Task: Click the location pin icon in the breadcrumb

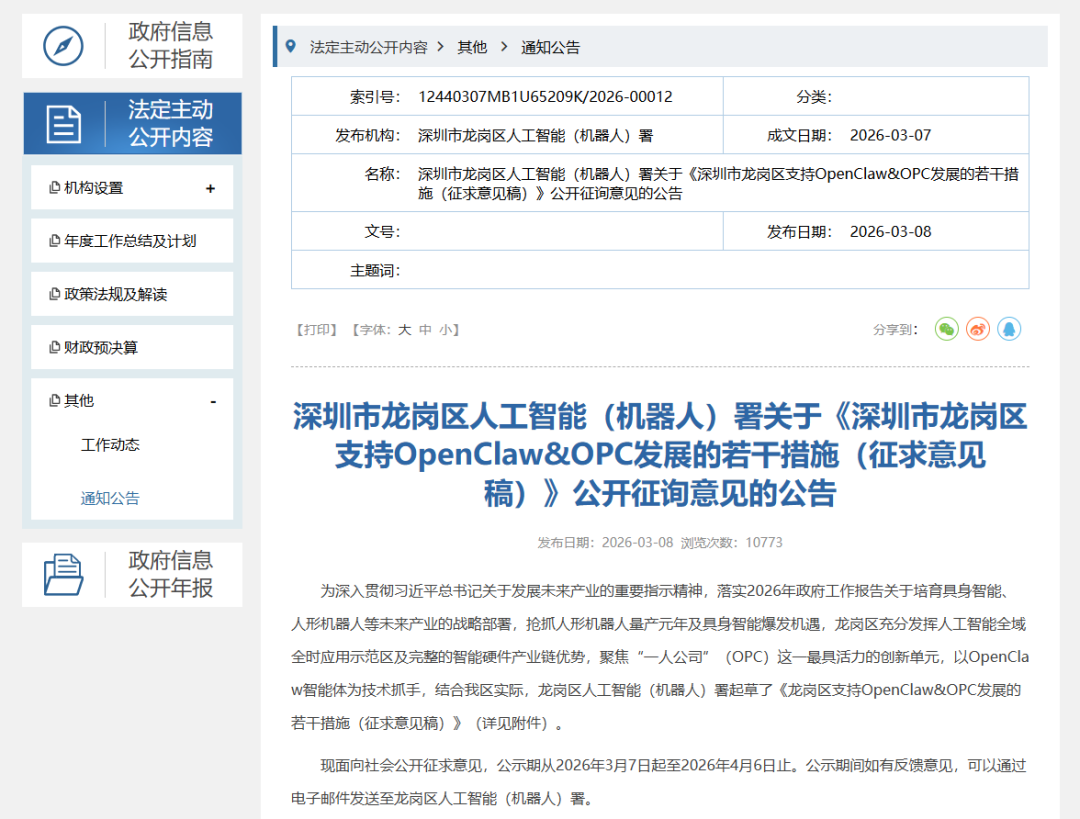Action: tap(290, 46)
